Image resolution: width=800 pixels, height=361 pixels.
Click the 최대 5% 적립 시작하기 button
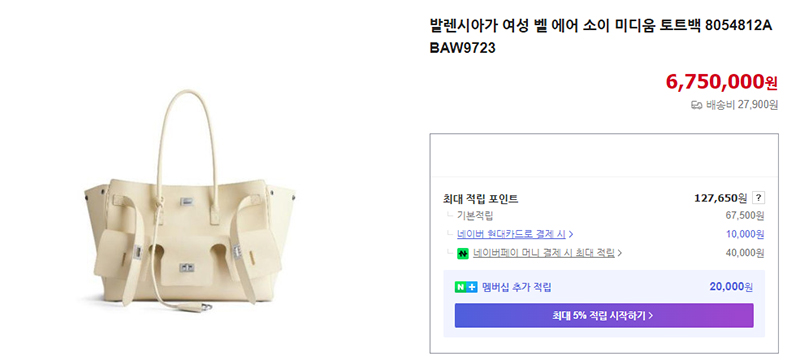tap(604, 316)
